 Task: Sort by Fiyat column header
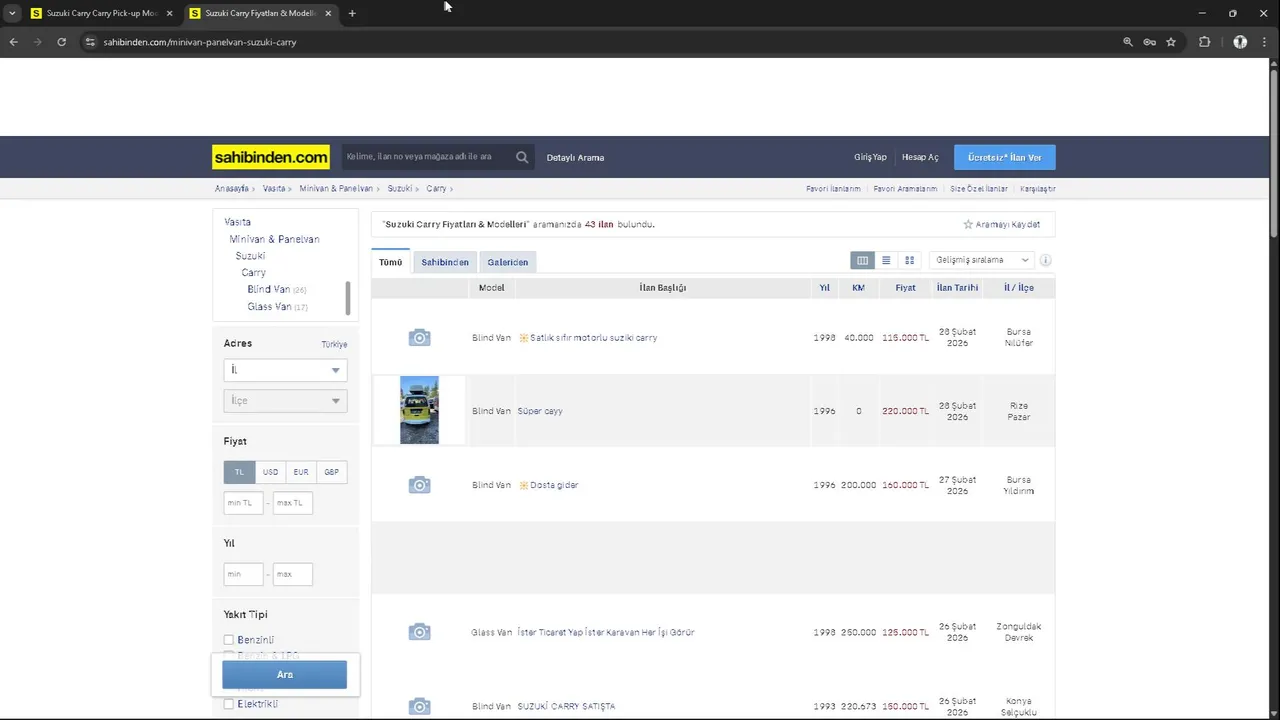pyautogui.click(x=905, y=288)
